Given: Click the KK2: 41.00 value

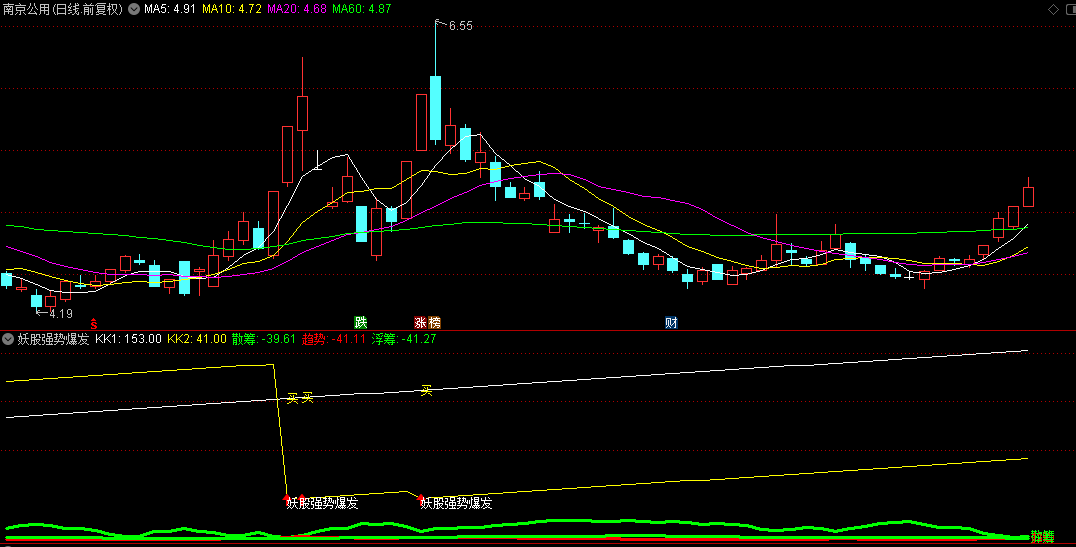Looking at the screenshot, I should [x=197, y=339].
